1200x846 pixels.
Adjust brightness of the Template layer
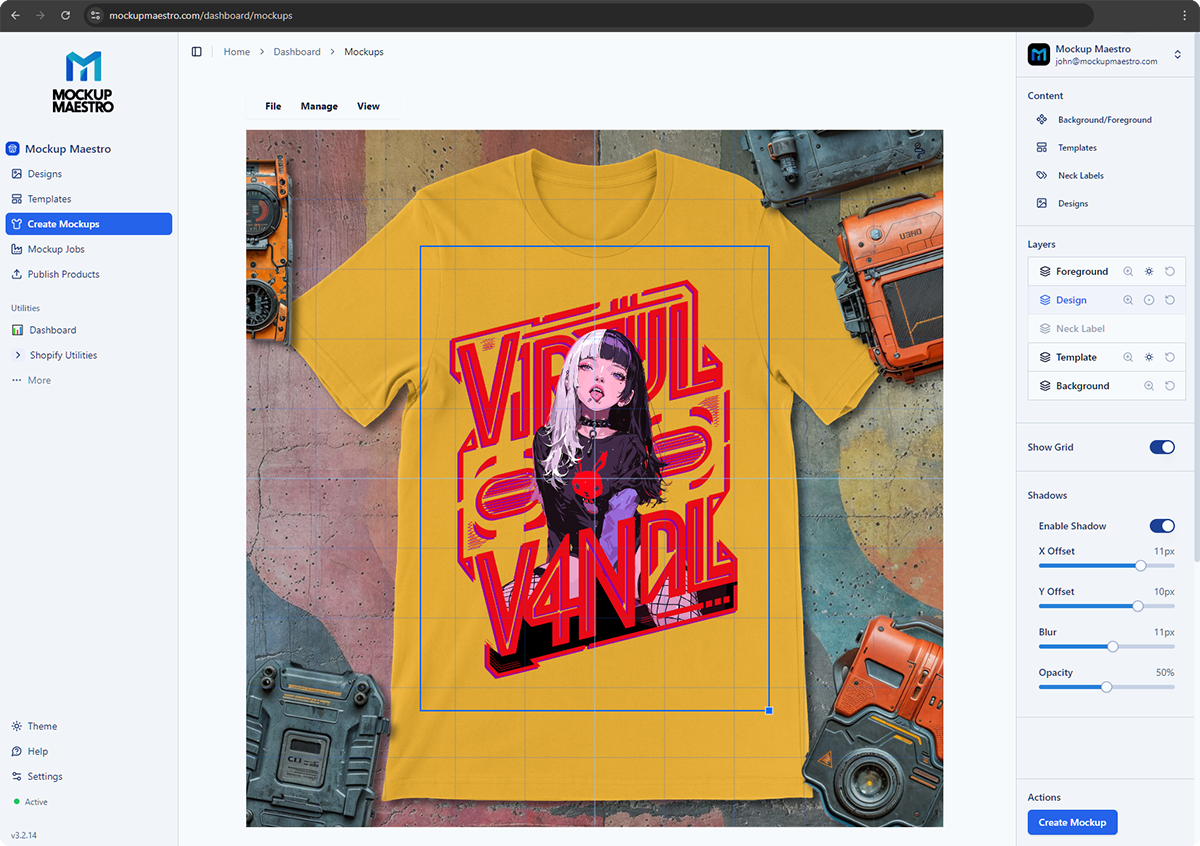click(1149, 357)
